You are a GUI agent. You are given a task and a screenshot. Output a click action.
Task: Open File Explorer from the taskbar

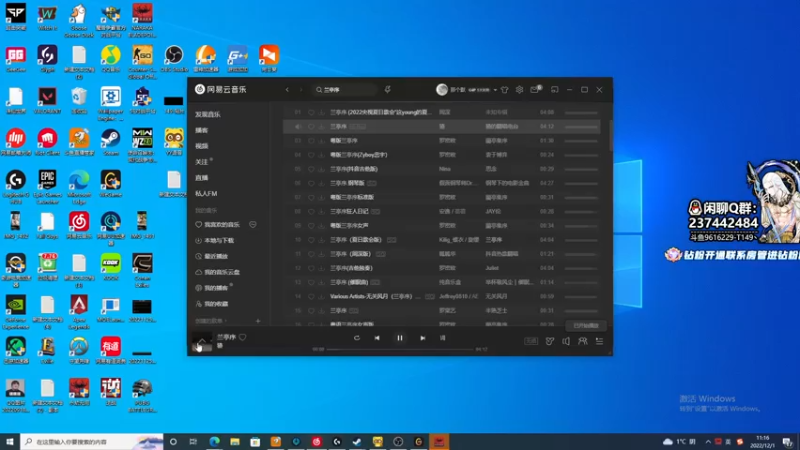[235, 441]
